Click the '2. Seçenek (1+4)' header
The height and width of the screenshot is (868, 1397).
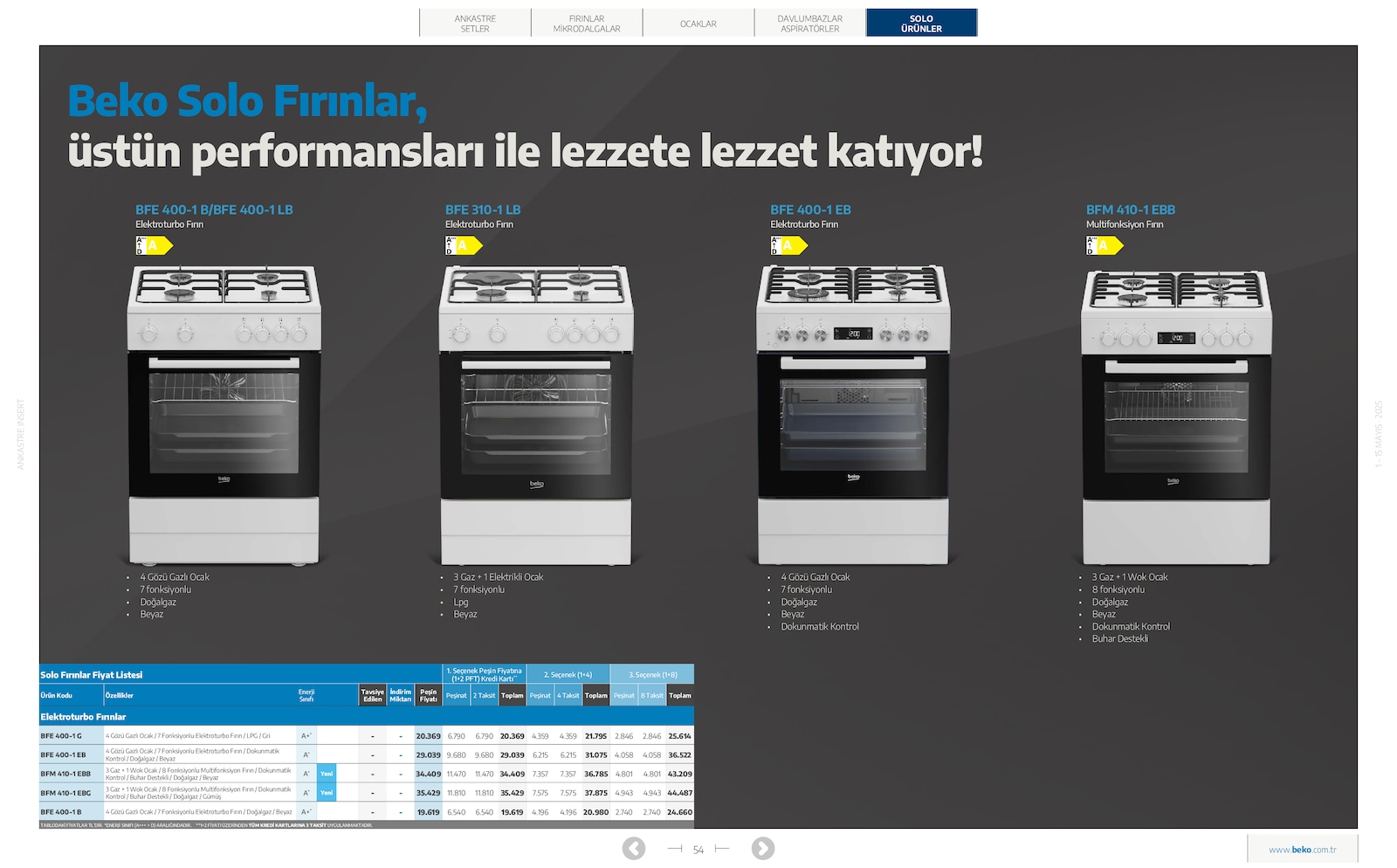tap(568, 674)
